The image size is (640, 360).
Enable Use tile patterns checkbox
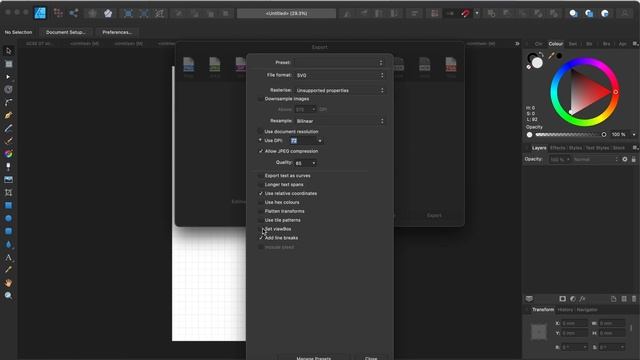pos(260,220)
